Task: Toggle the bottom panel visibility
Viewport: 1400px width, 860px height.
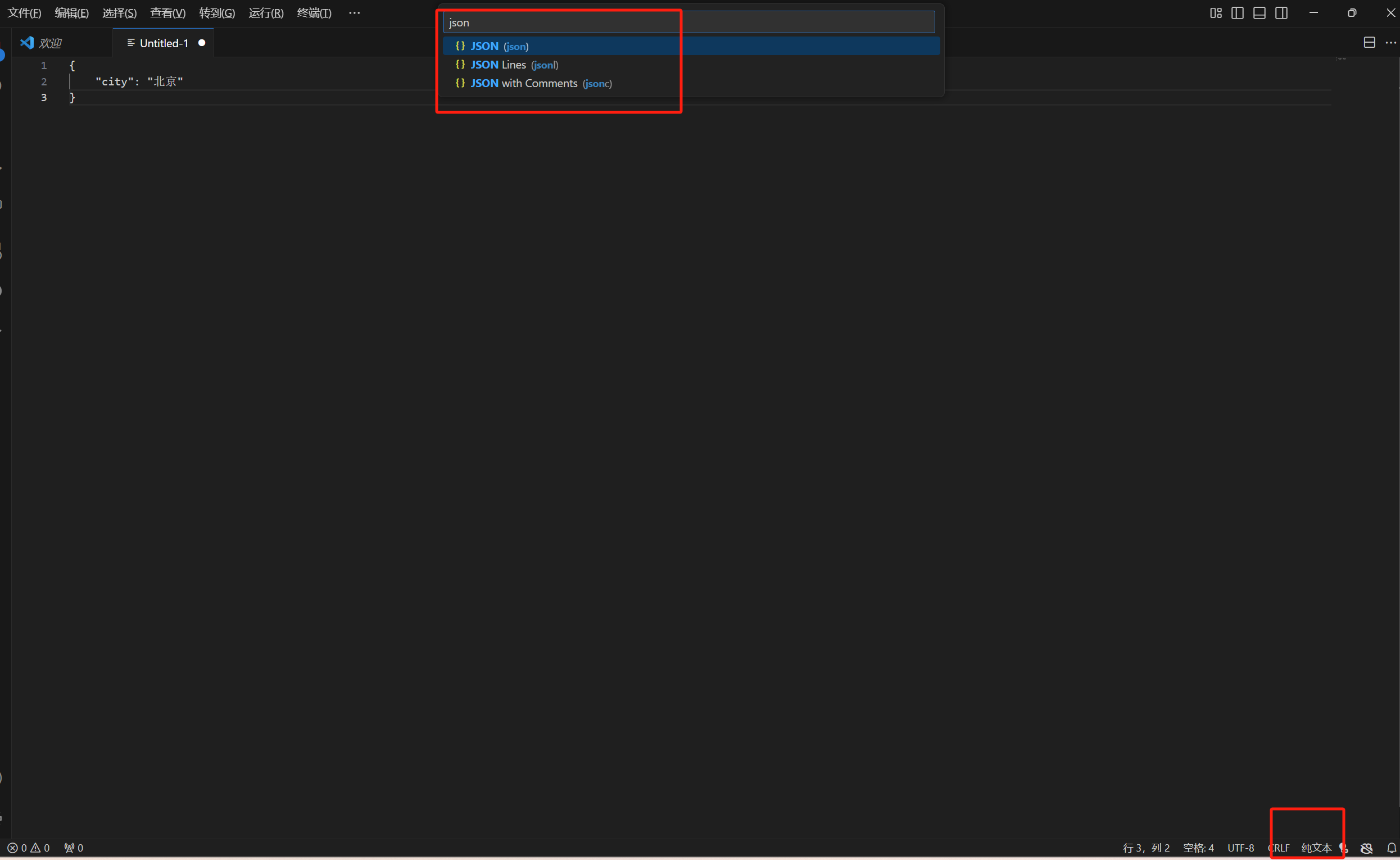Action: (1259, 13)
